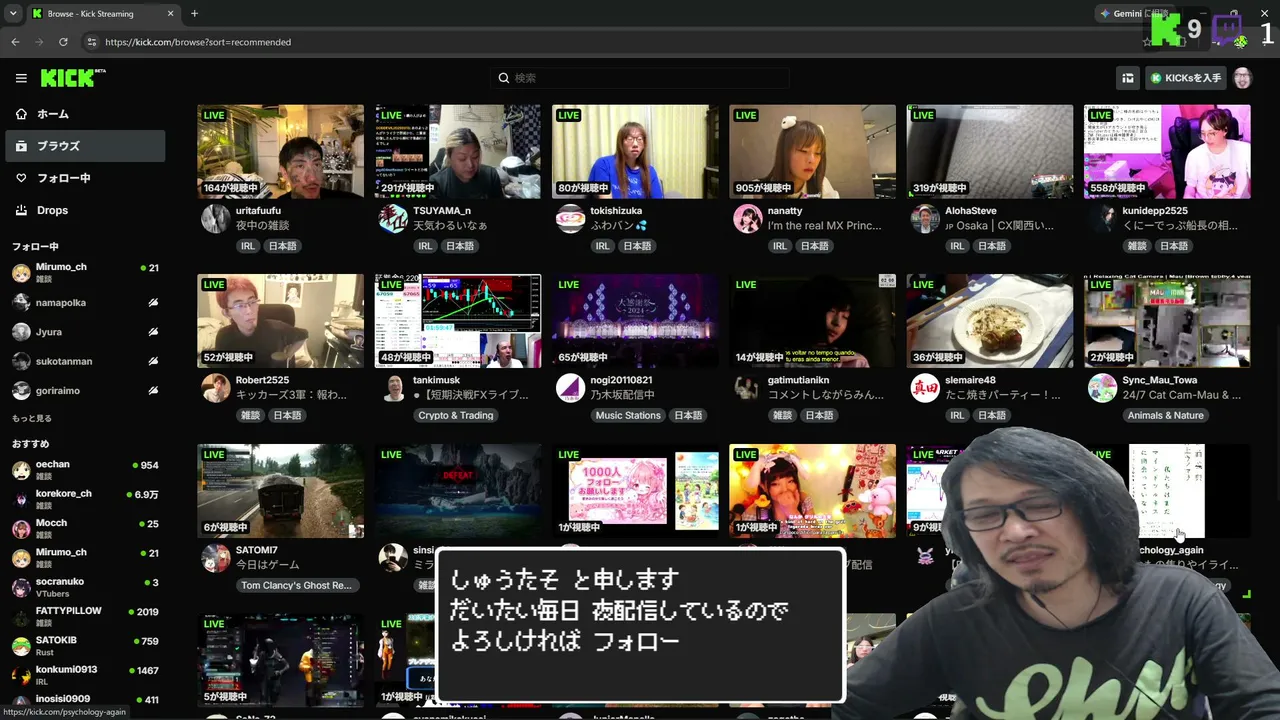Click the uritafufu channel avatar
The width and height of the screenshot is (1280, 720).
(x=215, y=219)
